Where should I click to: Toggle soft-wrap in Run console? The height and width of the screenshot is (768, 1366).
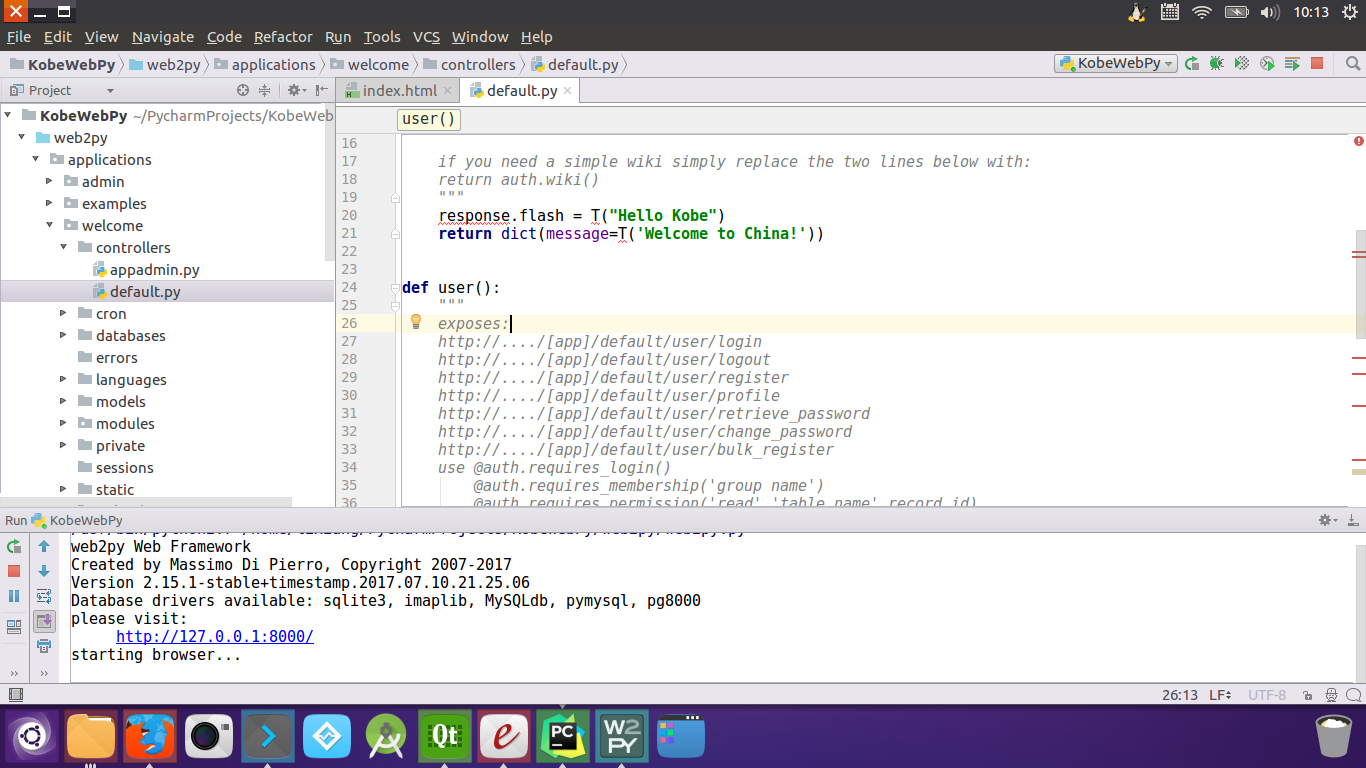[44, 596]
